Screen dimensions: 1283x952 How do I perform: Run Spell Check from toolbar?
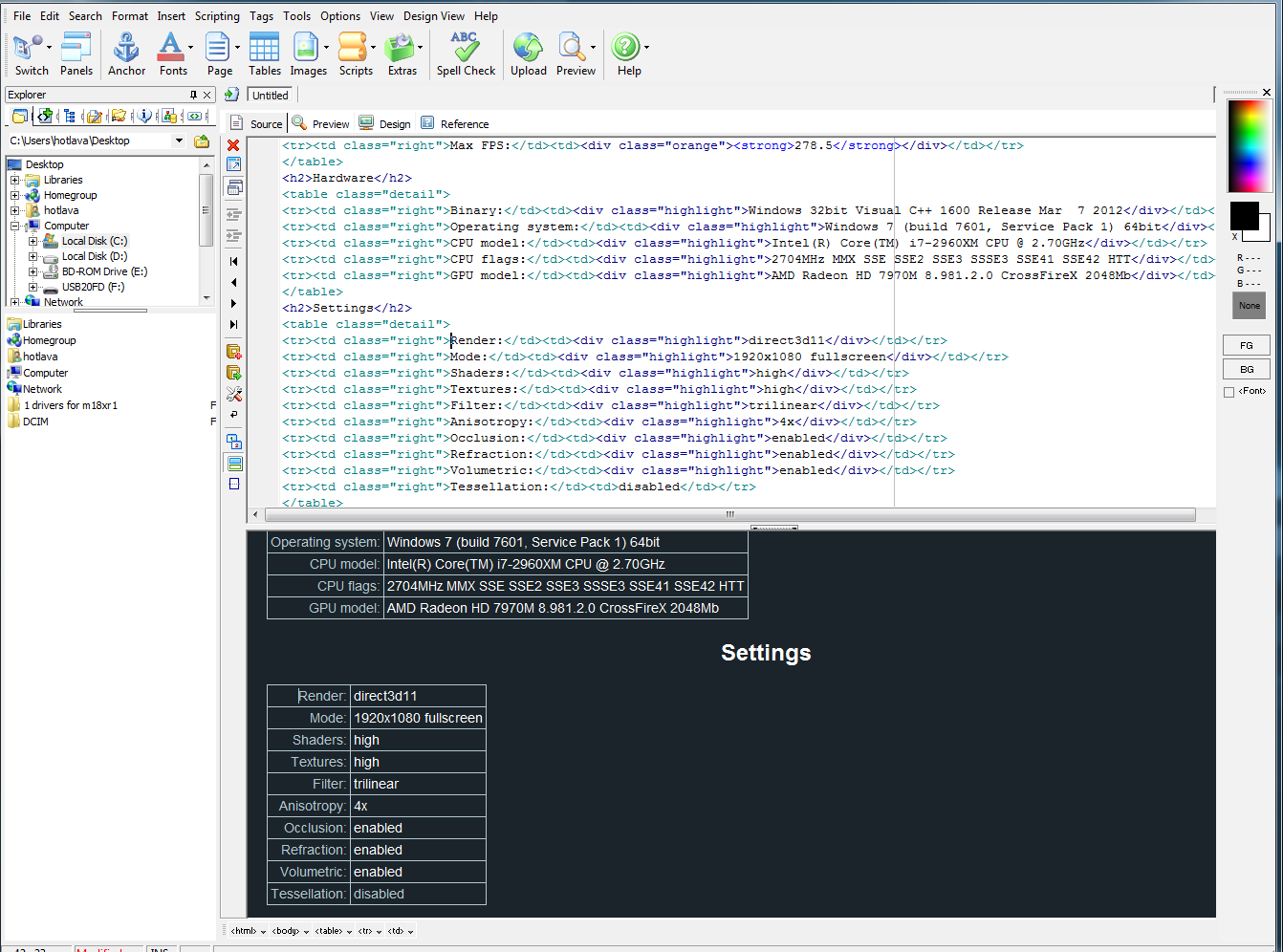pyautogui.click(x=466, y=54)
